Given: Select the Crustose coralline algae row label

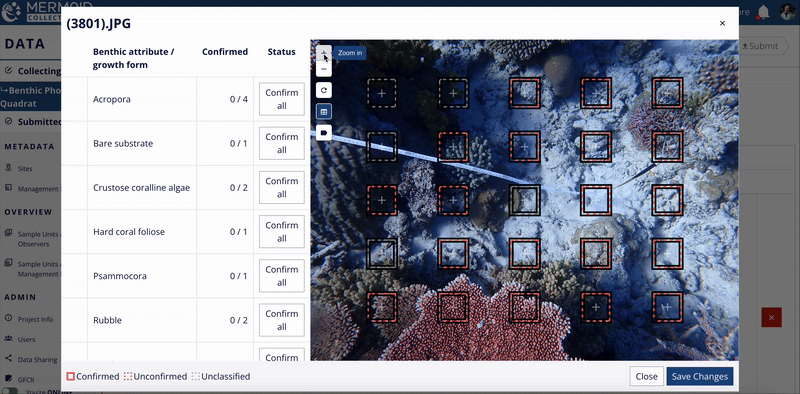Looking at the screenshot, I should pos(141,187).
